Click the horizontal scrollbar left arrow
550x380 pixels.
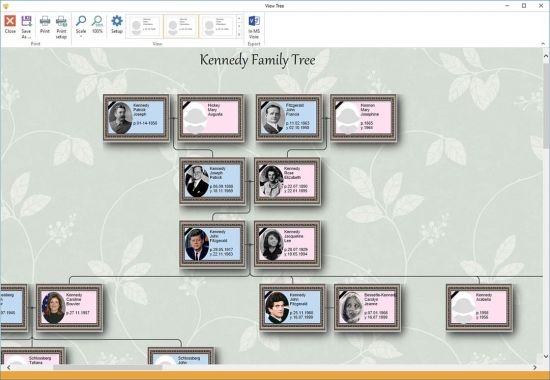[x=8, y=367]
